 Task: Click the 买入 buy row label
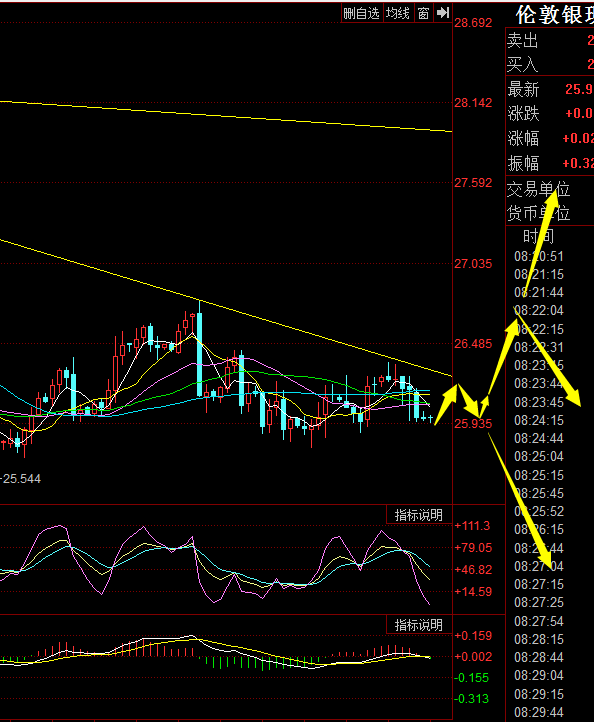click(523, 64)
